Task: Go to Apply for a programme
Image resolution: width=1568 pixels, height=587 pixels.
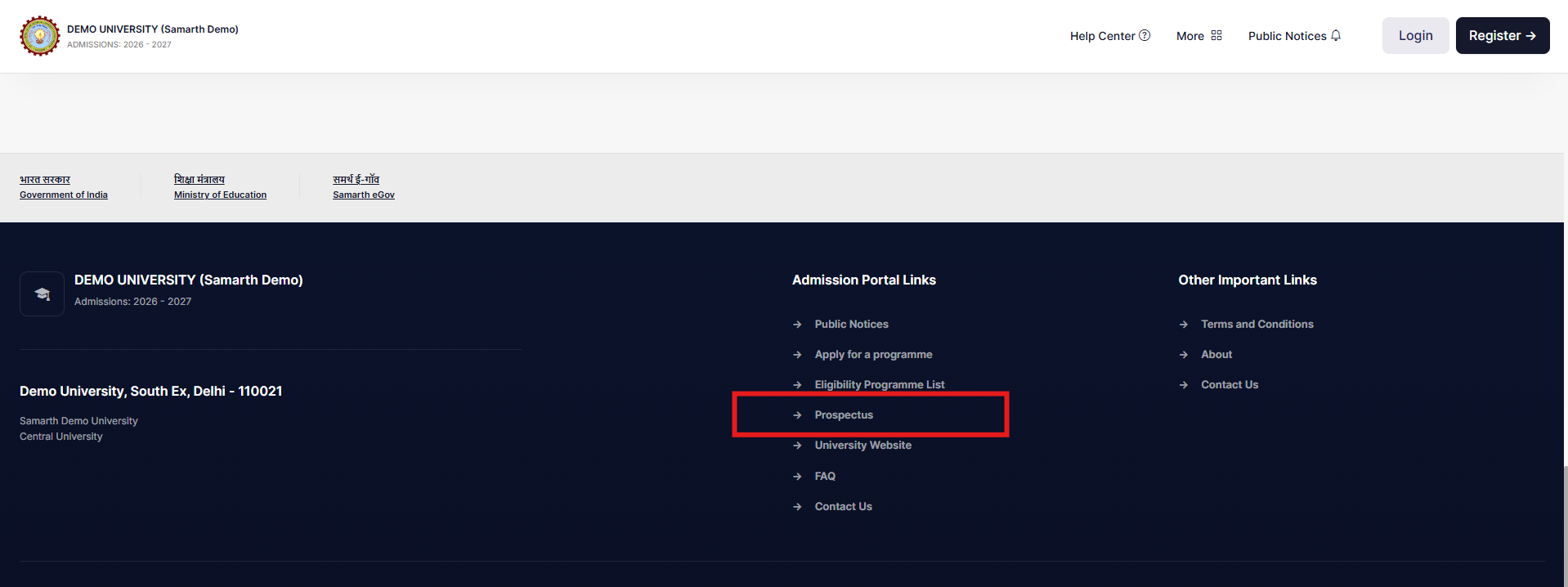Action: pos(873,355)
